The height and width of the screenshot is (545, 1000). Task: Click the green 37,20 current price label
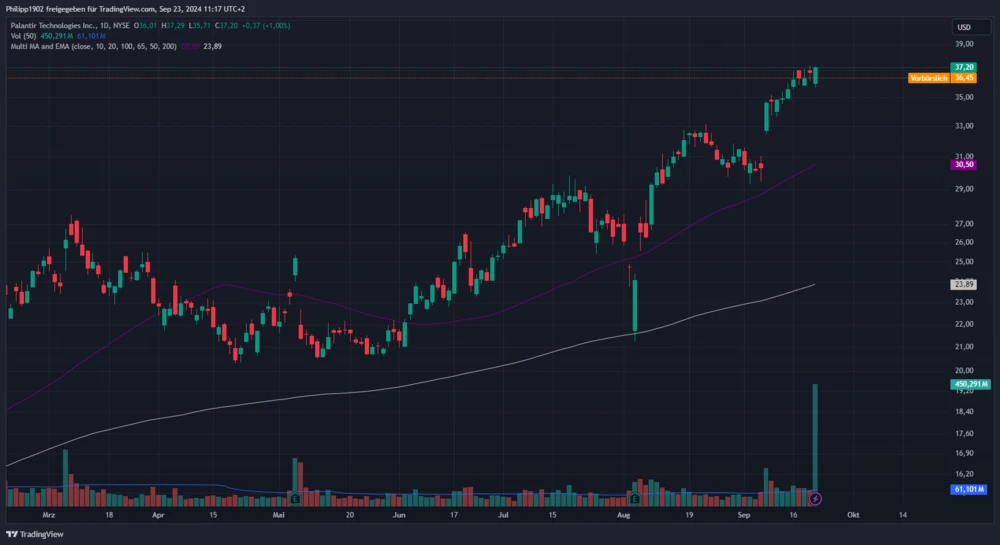[x=964, y=66]
